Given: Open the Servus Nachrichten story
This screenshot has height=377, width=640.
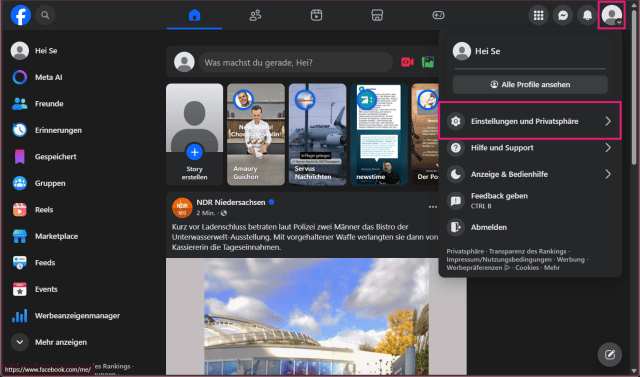Looking at the screenshot, I should coord(318,134).
